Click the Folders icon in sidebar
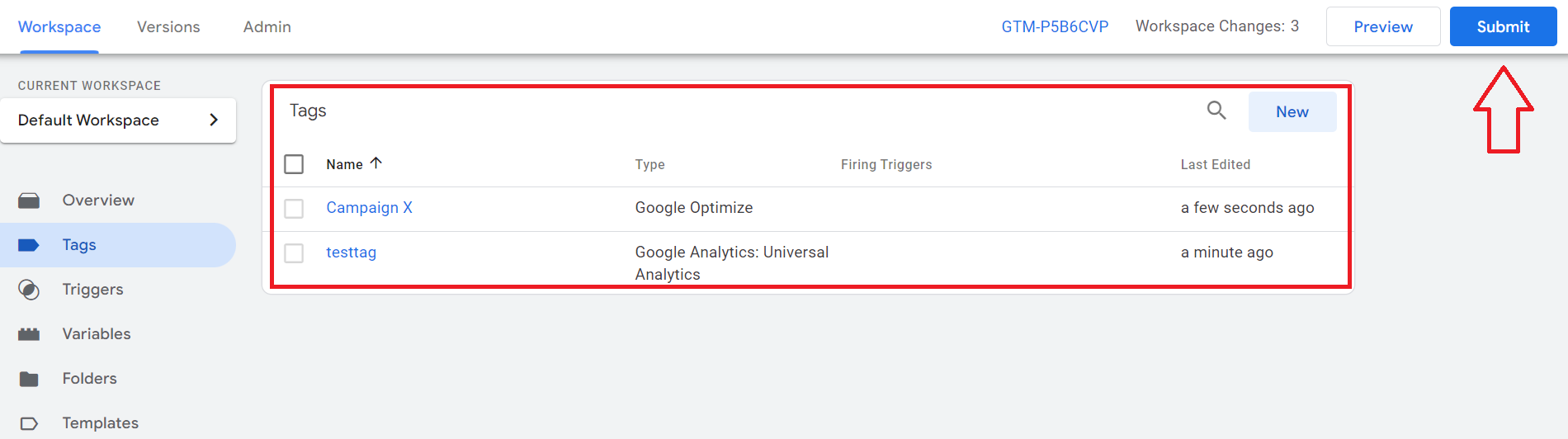This screenshot has width=1568, height=439. [x=29, y=379]
